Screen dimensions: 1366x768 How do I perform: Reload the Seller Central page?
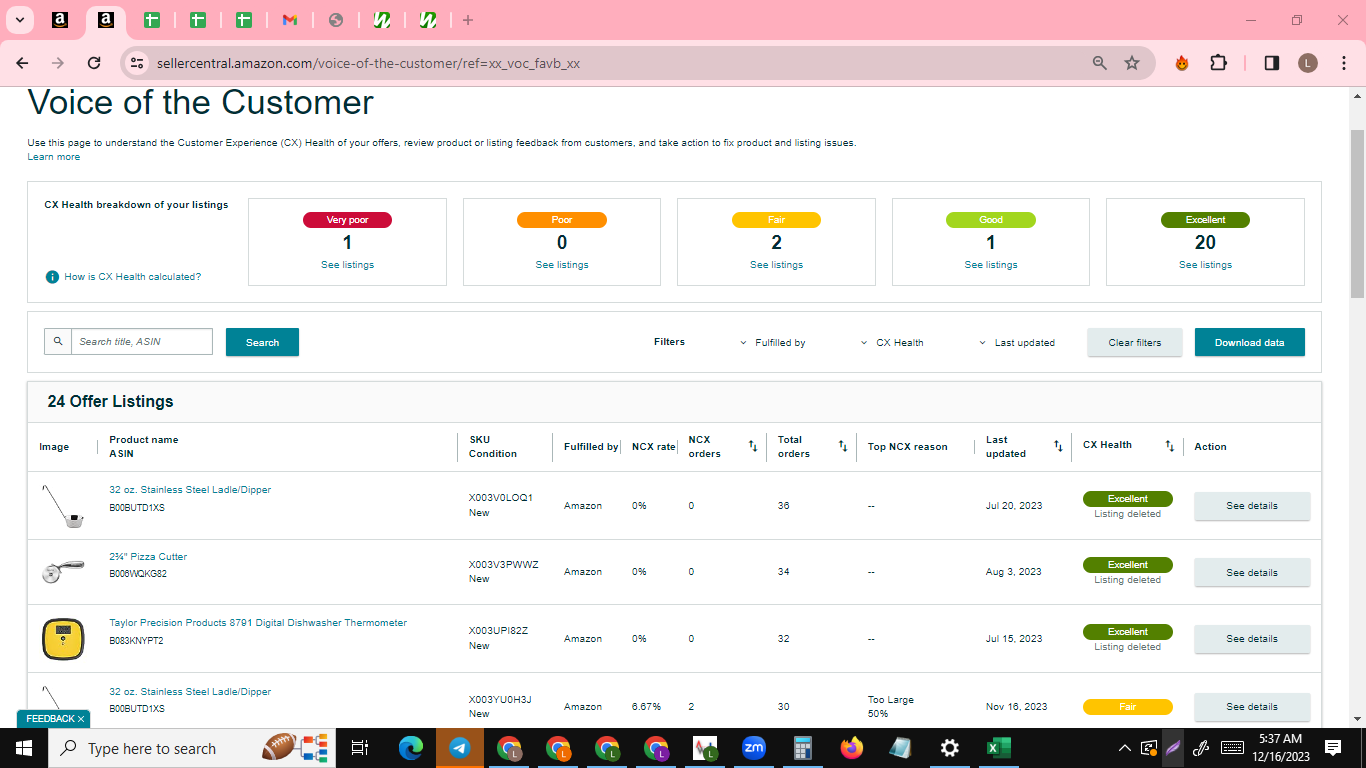point(94,63)
